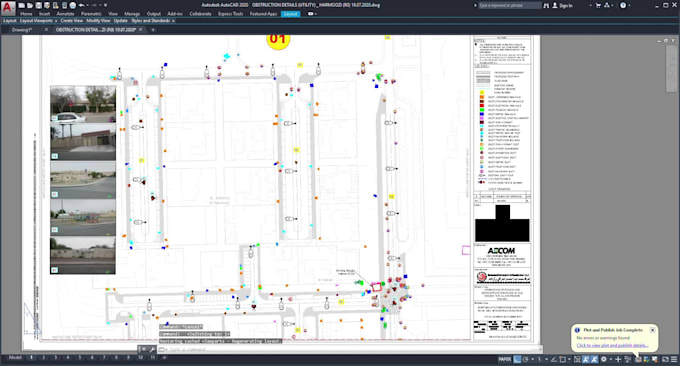Image resolution: width=680 pixels, height=366 pixels.
Task: Open the Help question mark icon
Action: click(623, 6)
